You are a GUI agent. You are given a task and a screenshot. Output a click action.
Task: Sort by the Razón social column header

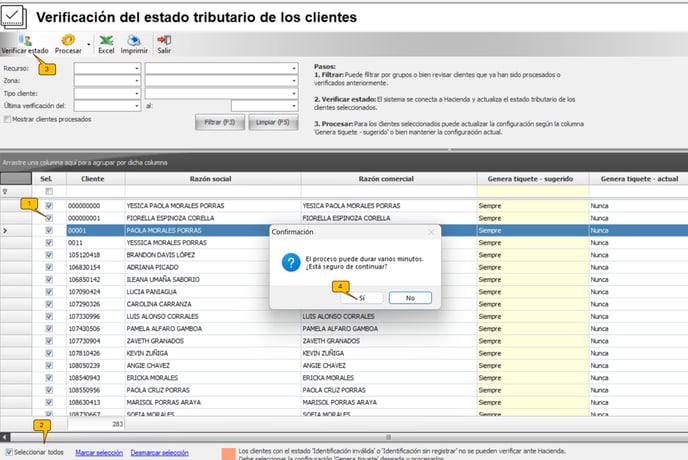pos(213,179)
